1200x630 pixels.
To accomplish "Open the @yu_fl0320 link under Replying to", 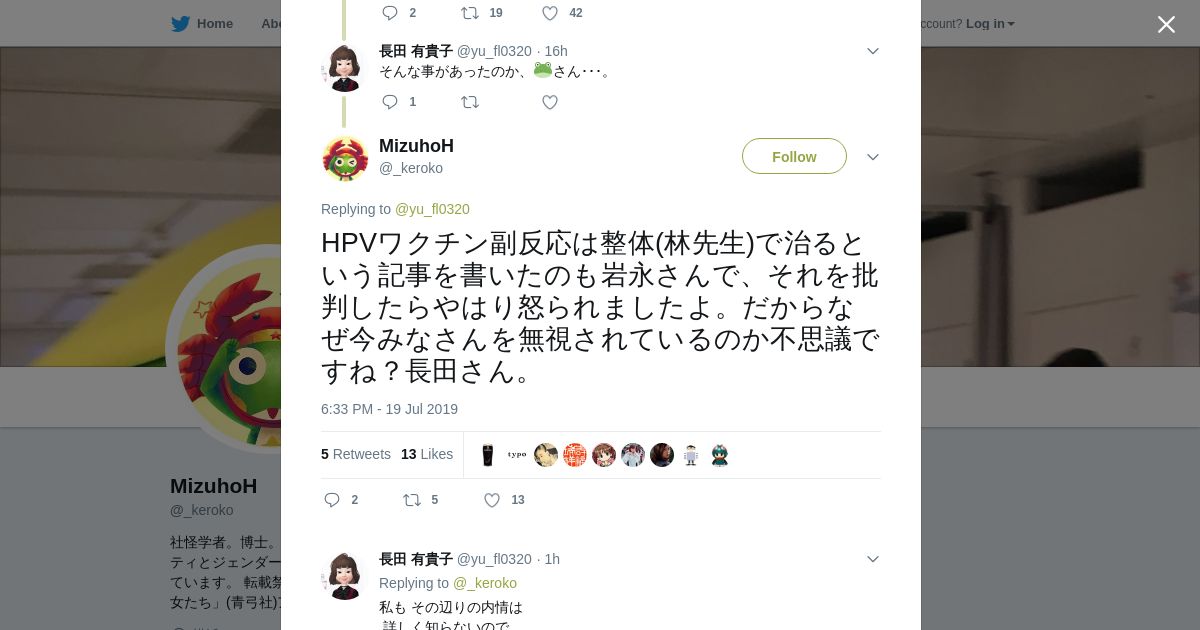I will 432,209.
